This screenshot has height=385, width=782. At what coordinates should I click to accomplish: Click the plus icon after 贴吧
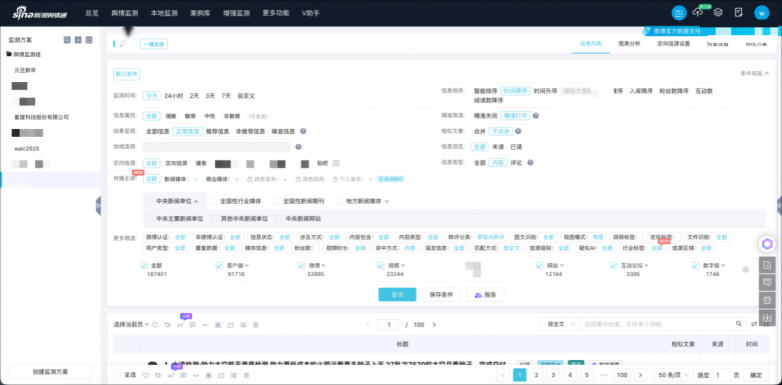coord(336,163)
